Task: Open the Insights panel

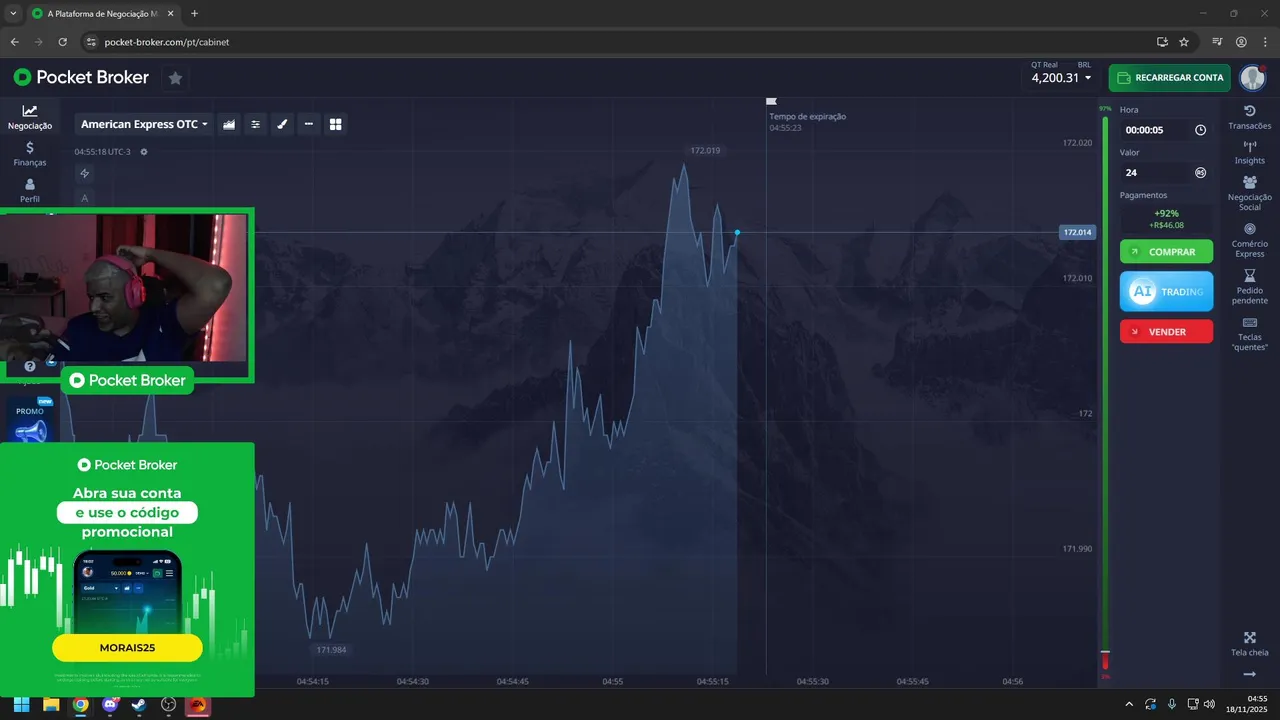Action: (1250, 152)
